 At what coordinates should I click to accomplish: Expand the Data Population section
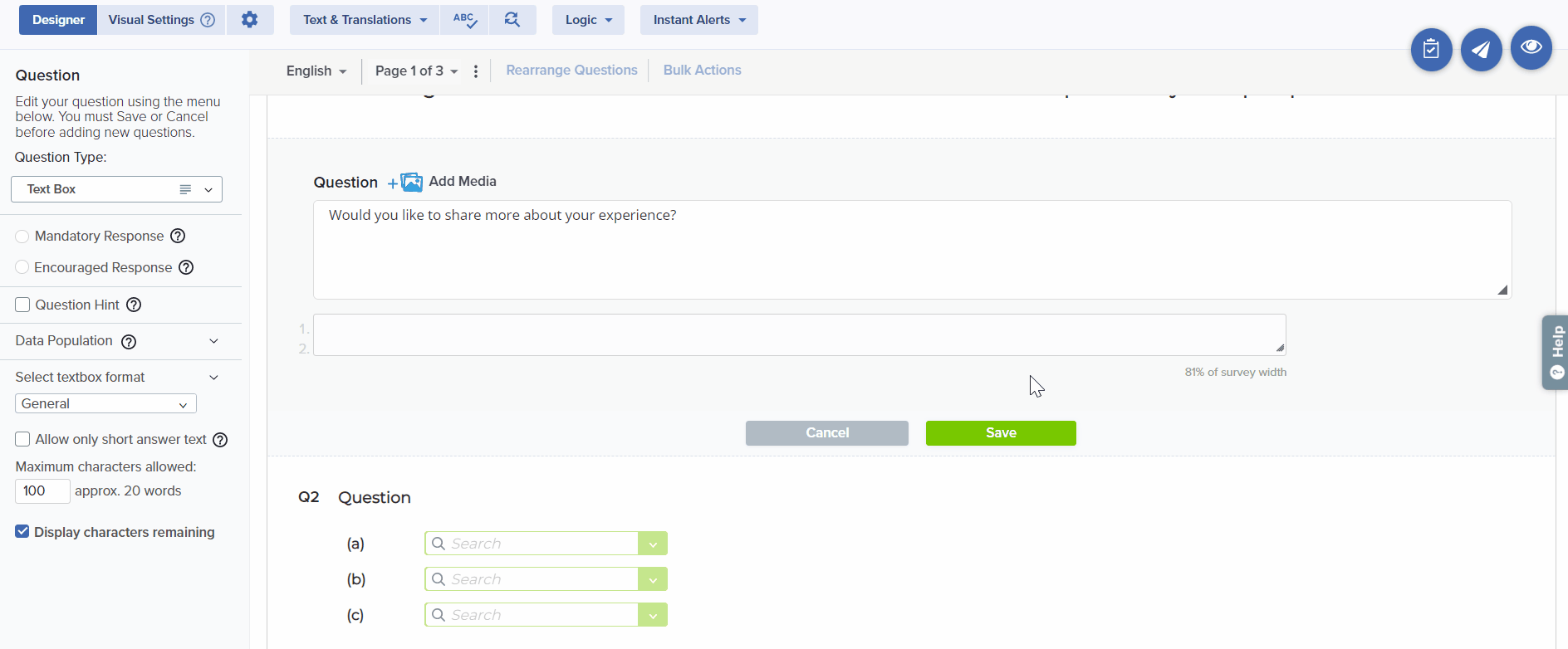(x=213, y=341)
